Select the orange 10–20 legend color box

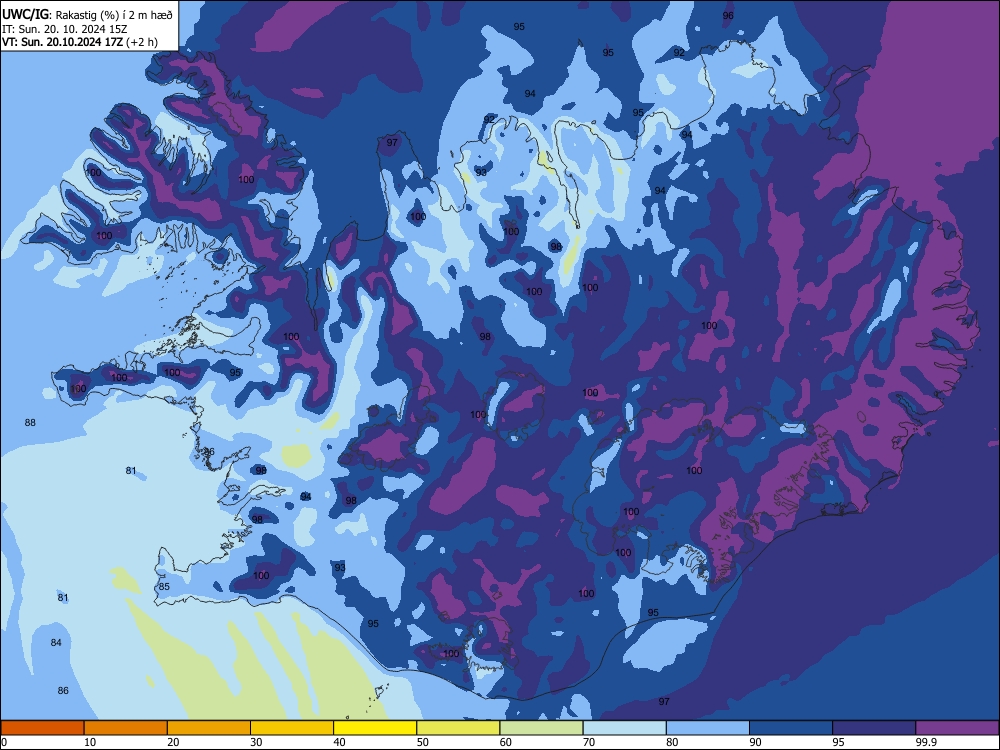coord(126,728)
